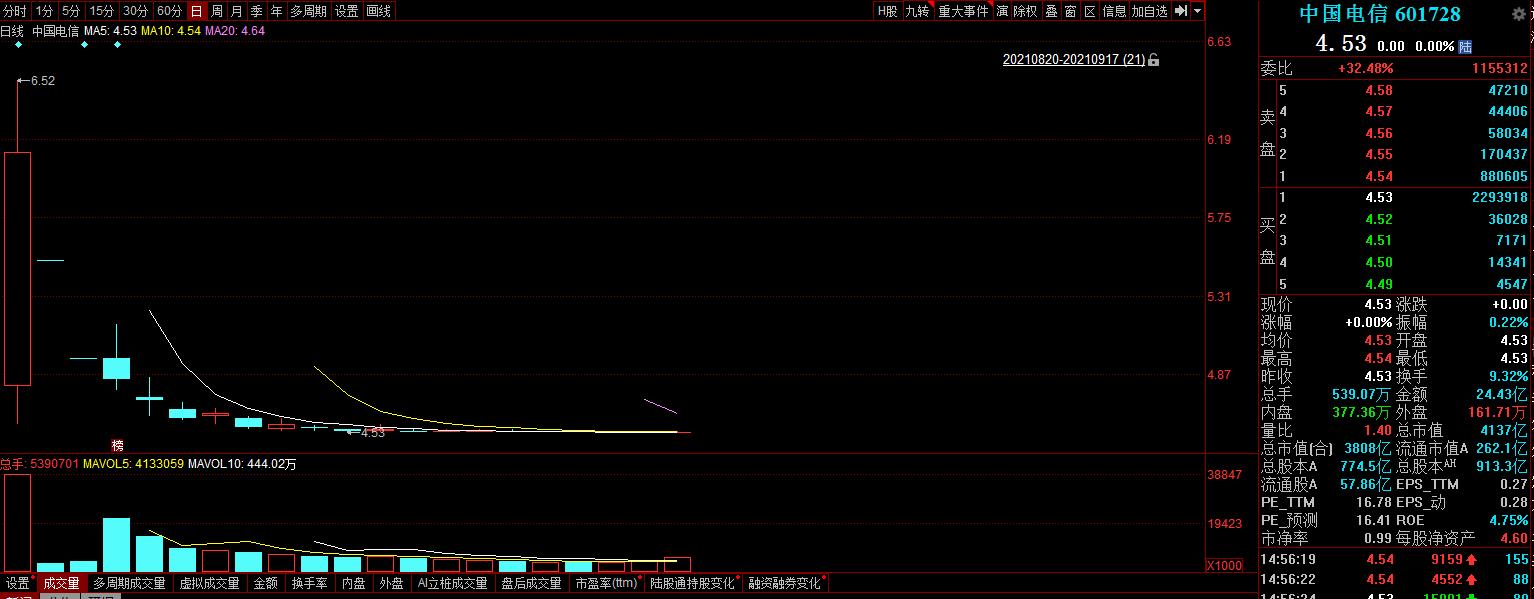Open the 多周期 multi-period view

[309, 11]
